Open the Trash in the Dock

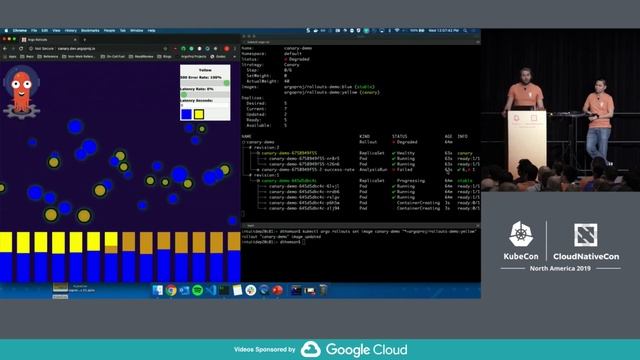click(x=323, y=290)
